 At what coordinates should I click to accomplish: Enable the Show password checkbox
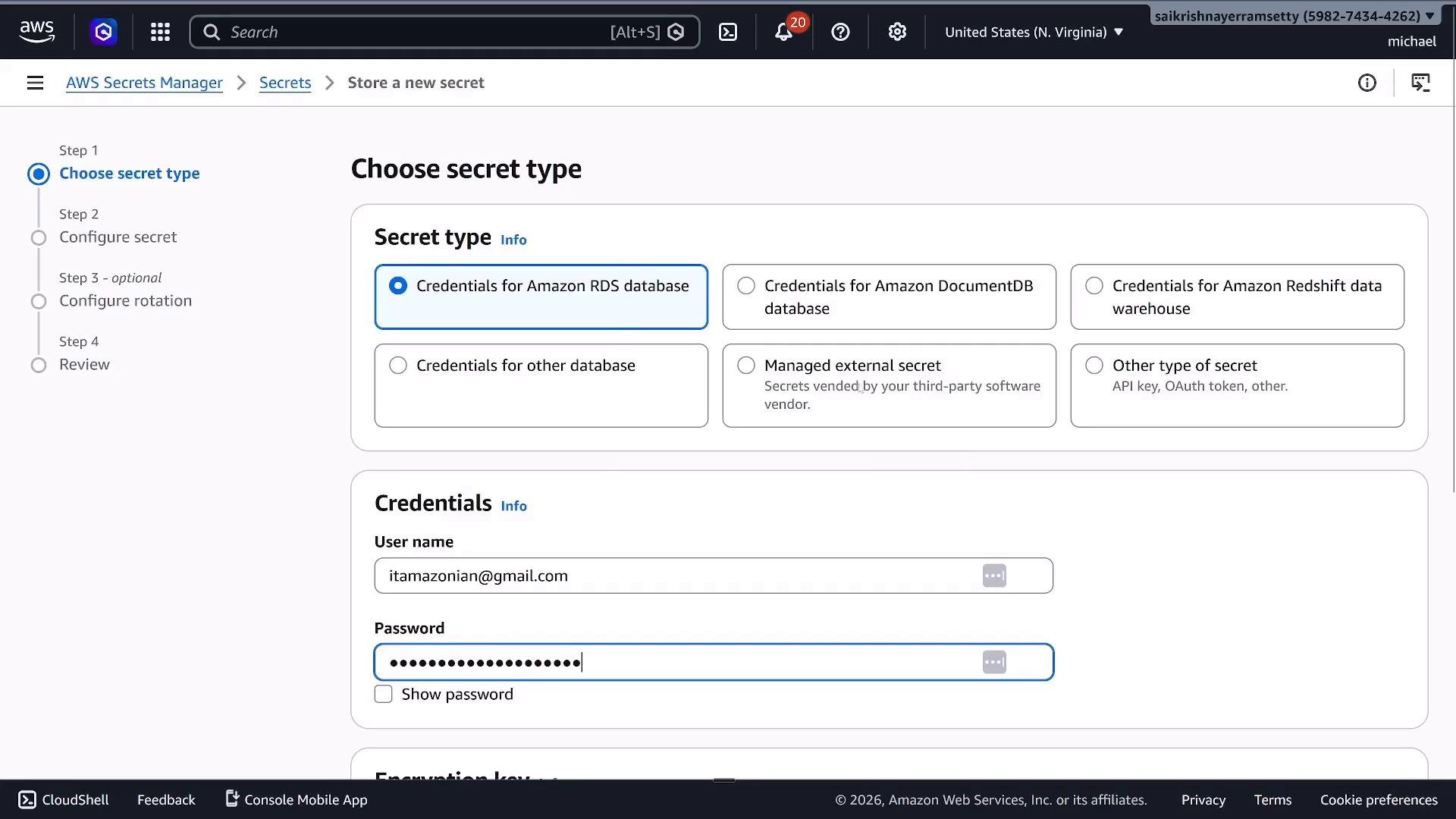383,694
